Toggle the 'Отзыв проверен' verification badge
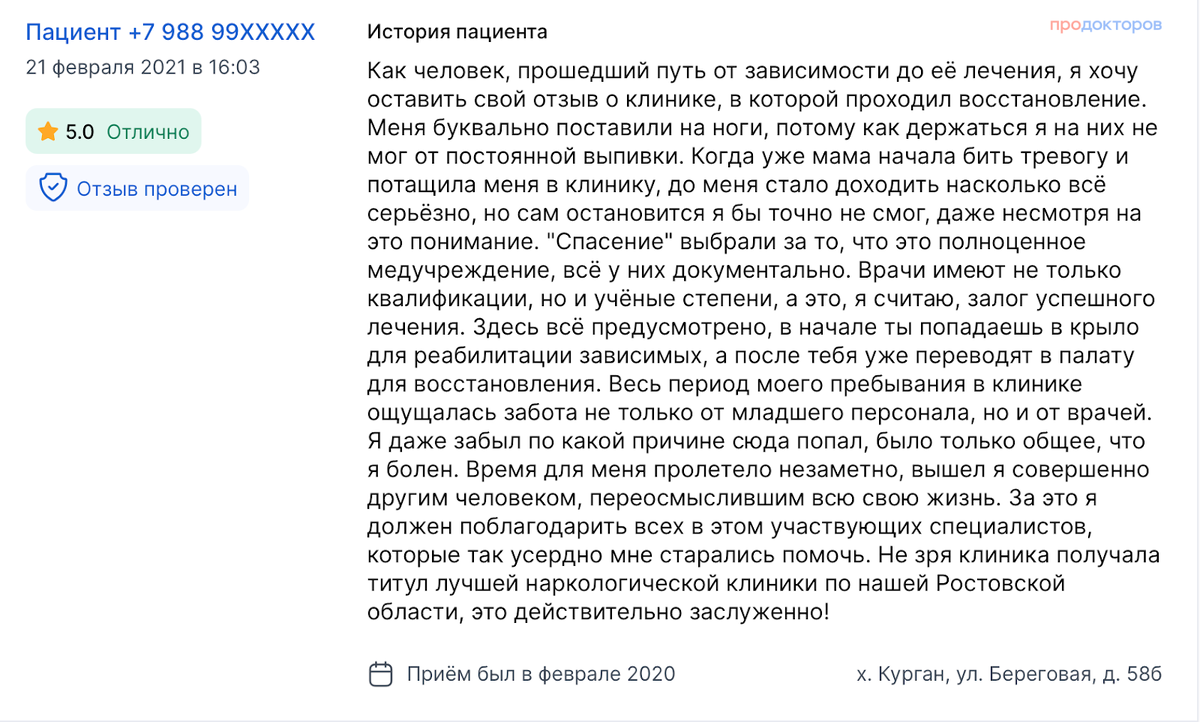The height and width of the screenshot is (722, 1200). (135, 188)
